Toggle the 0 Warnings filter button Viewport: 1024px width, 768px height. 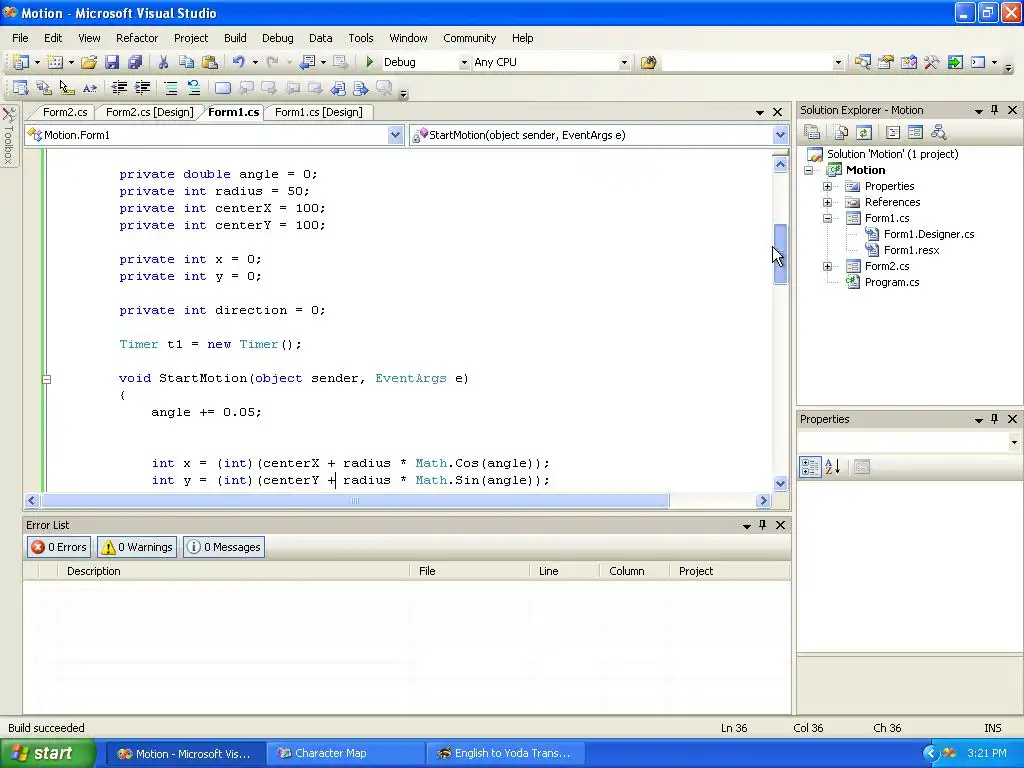pos(137,547)
